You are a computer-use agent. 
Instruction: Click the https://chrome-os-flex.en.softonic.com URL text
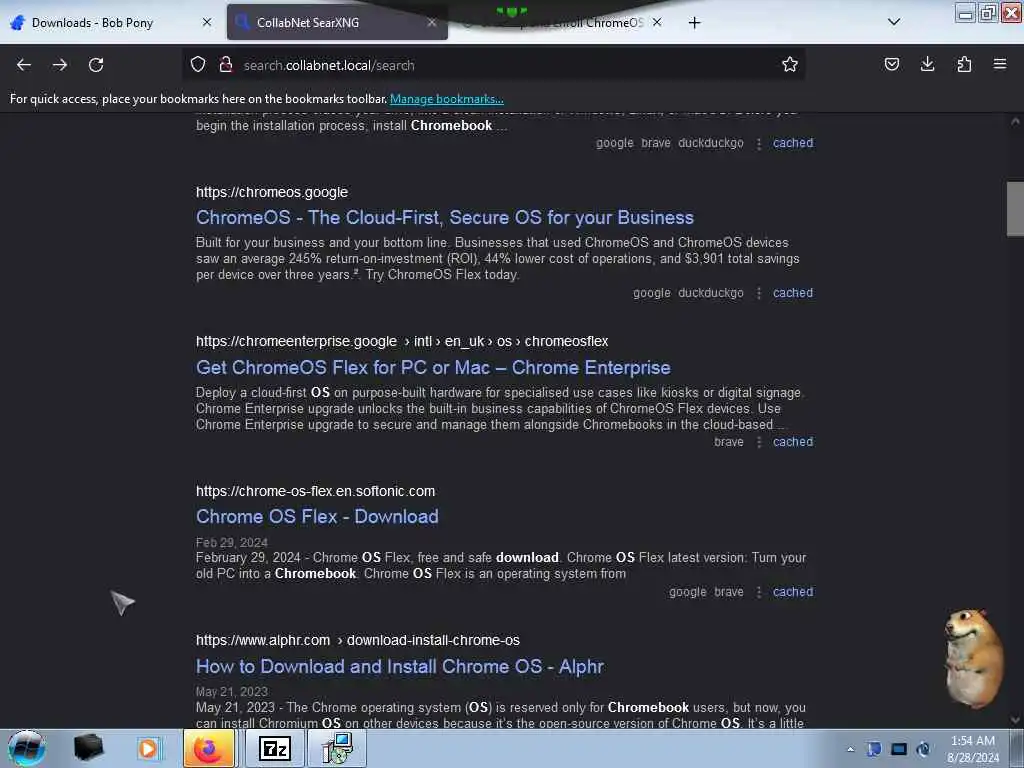(x=315, y=491)
